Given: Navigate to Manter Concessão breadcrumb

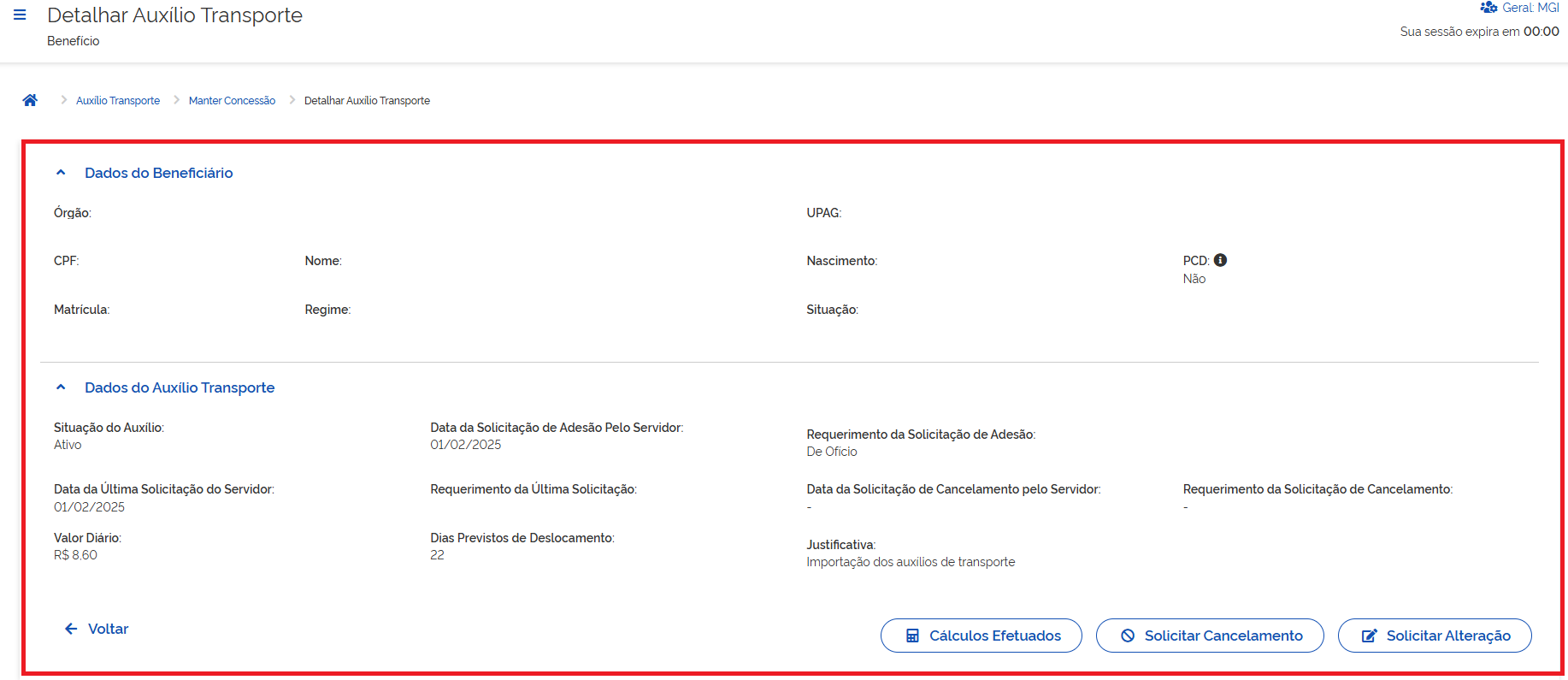Looking at the screenshot, I should [x=232, y=101].
